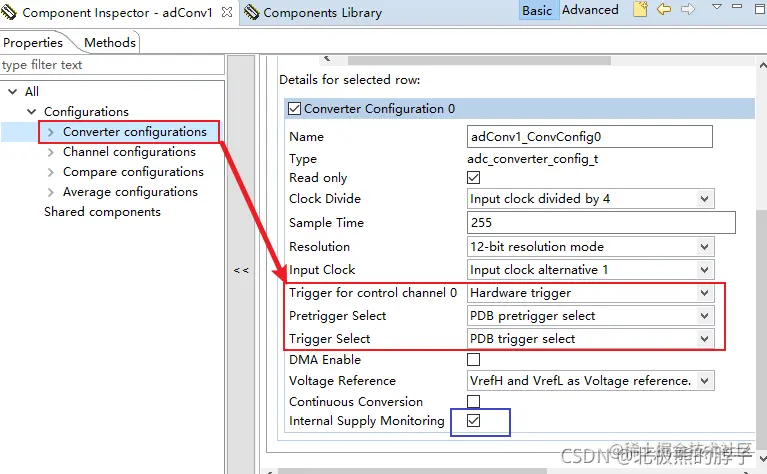
Task: Click the forward navigation arrow icon
Action: [x=688, y=9]
